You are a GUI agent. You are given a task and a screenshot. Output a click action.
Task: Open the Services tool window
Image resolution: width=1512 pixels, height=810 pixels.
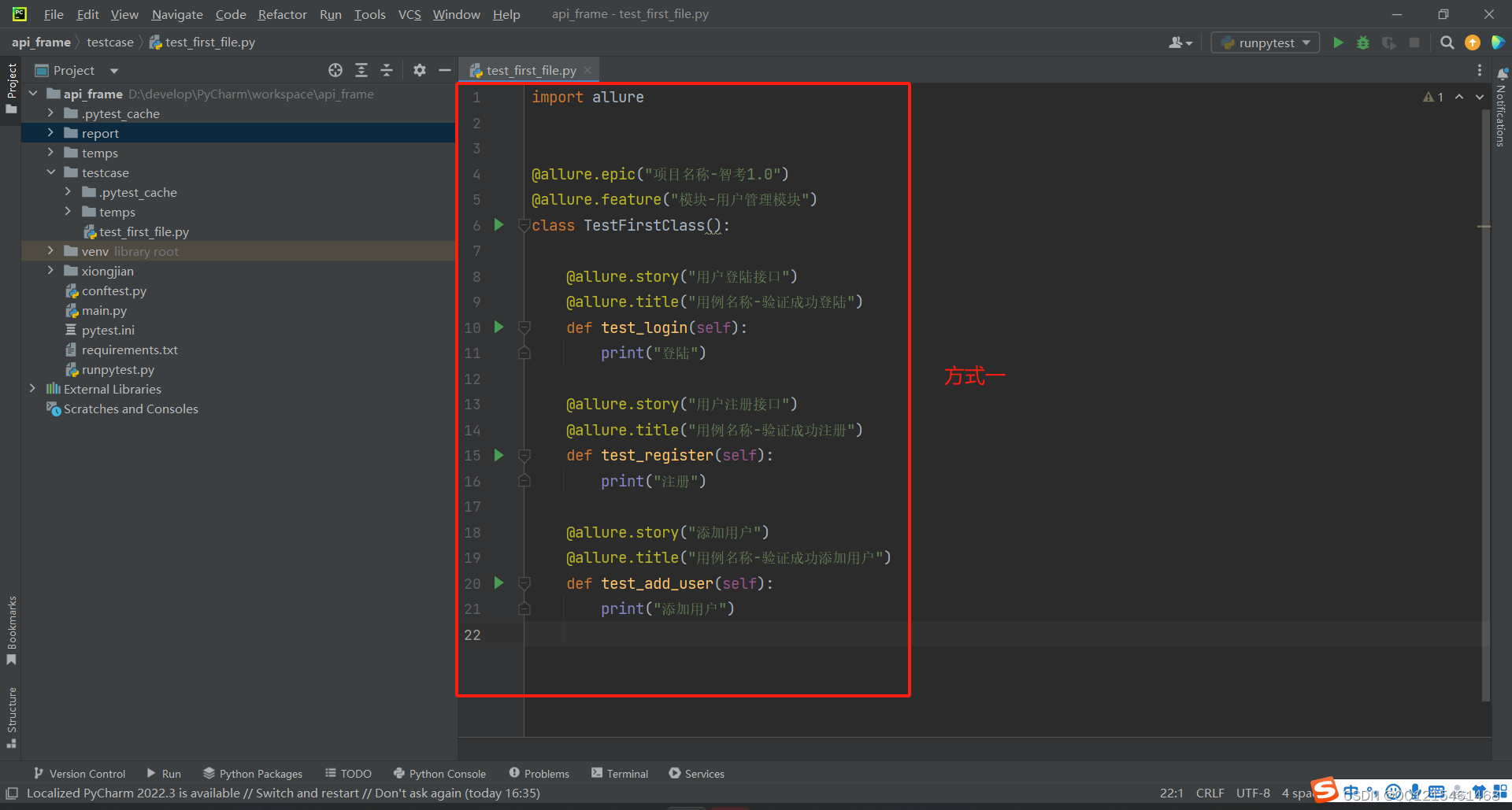tap(697, 774)
